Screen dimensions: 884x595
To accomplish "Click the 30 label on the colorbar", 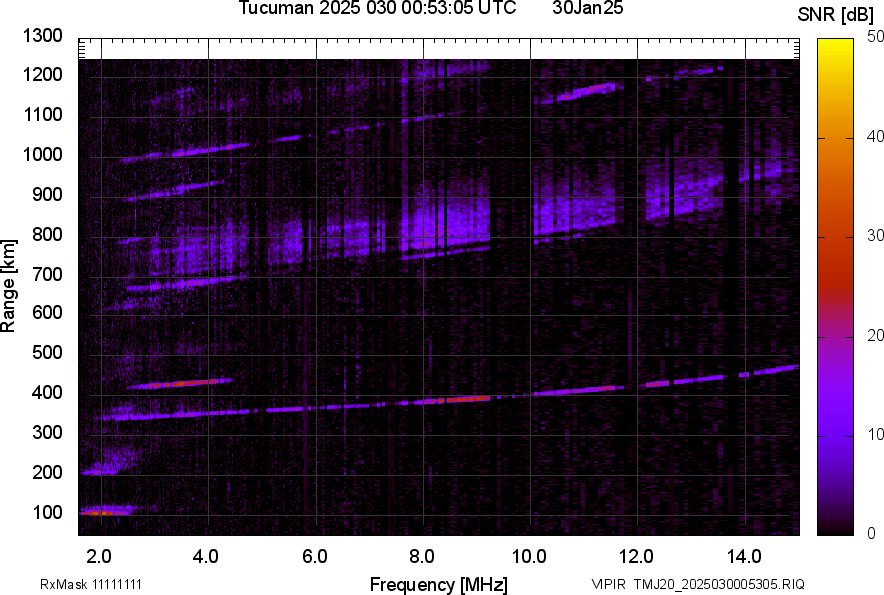I will (x=877, y=236).
